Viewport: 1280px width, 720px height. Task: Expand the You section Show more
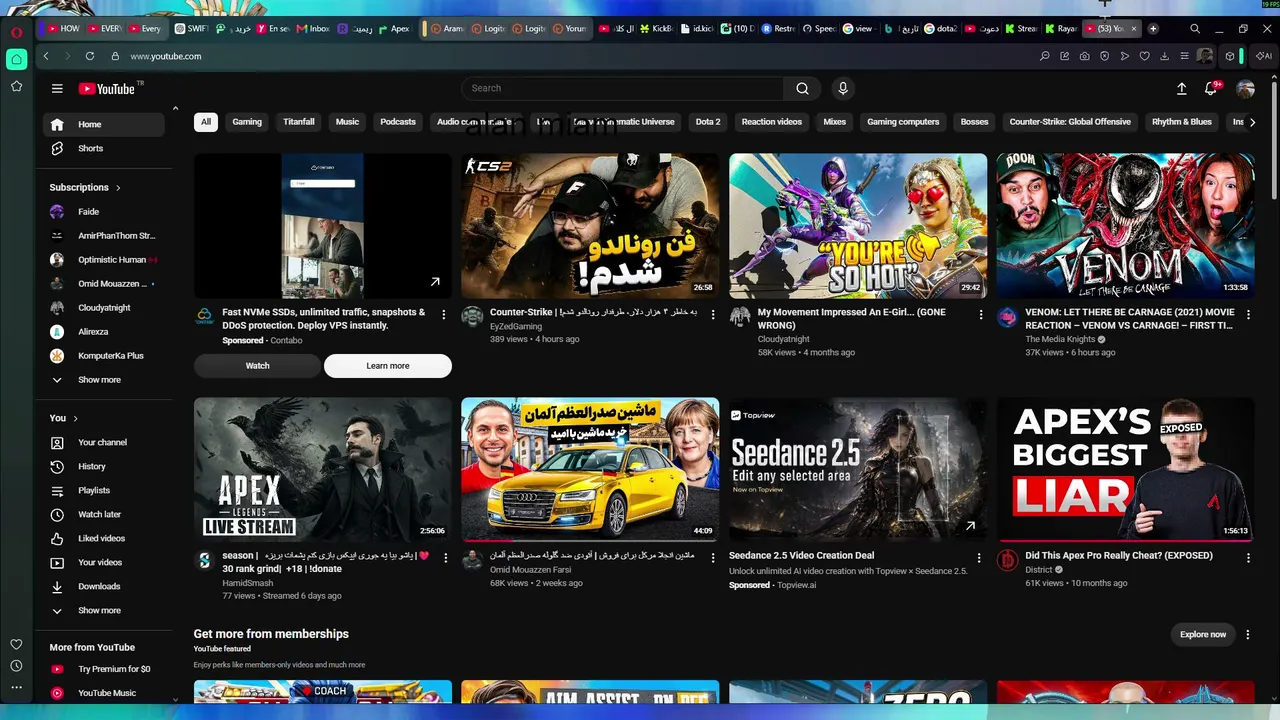(104, 610)
